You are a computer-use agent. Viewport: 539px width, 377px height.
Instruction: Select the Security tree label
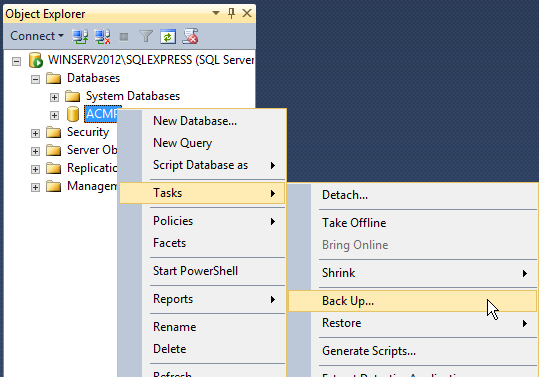tap(88, 132)
